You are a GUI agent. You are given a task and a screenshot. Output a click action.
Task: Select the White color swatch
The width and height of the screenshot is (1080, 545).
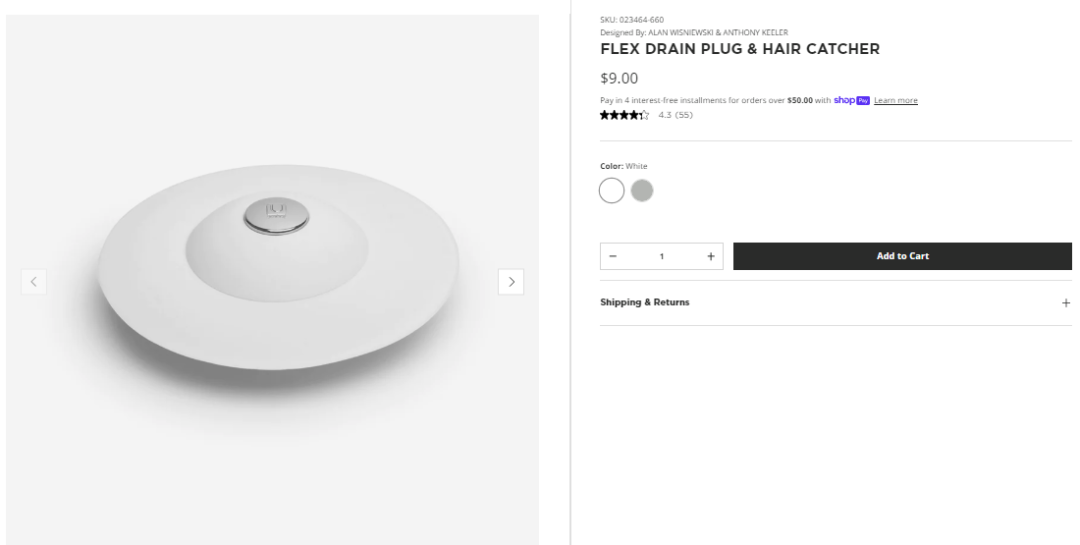pos(612,191)
